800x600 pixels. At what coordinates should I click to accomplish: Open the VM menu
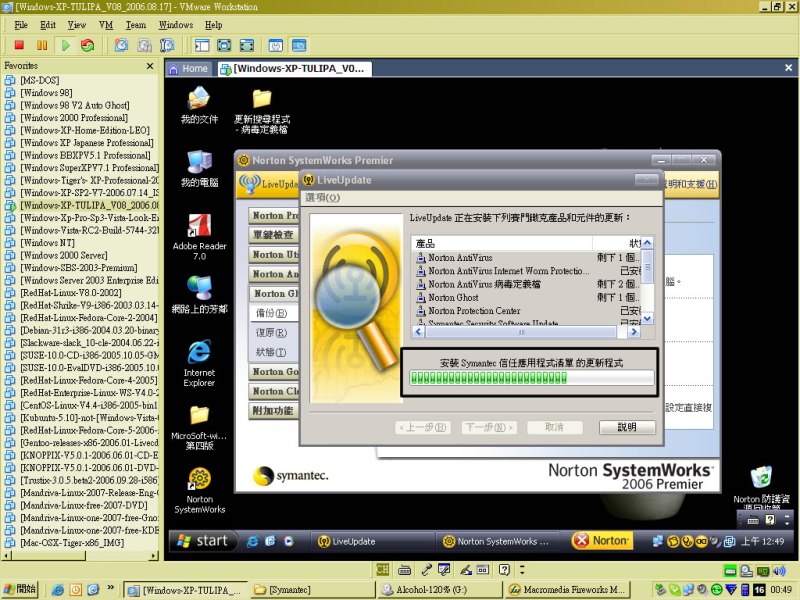pyautogui.click(x=106, y=25)
